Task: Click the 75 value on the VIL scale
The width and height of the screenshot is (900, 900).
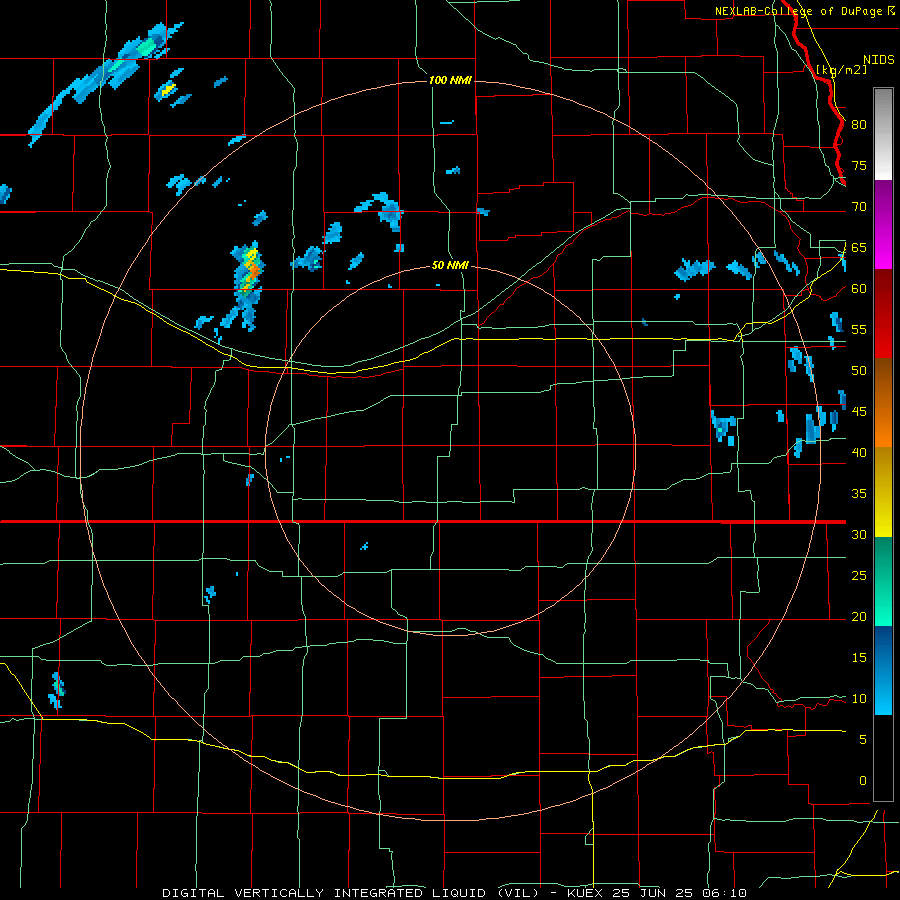Action: tap(859, 166)
